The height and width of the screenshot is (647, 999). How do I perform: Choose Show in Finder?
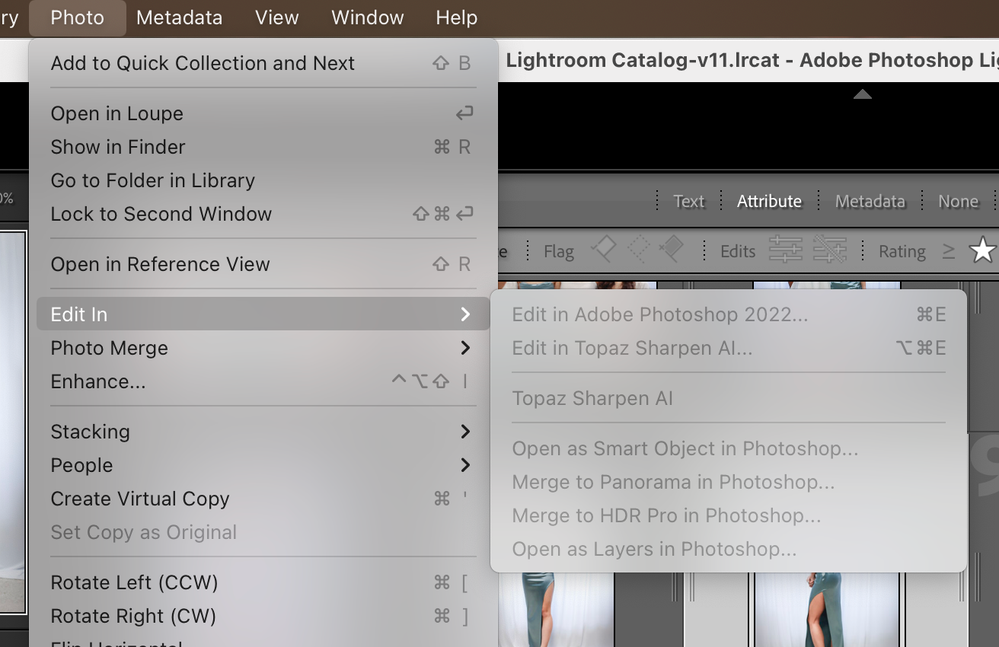pos(118,147)
